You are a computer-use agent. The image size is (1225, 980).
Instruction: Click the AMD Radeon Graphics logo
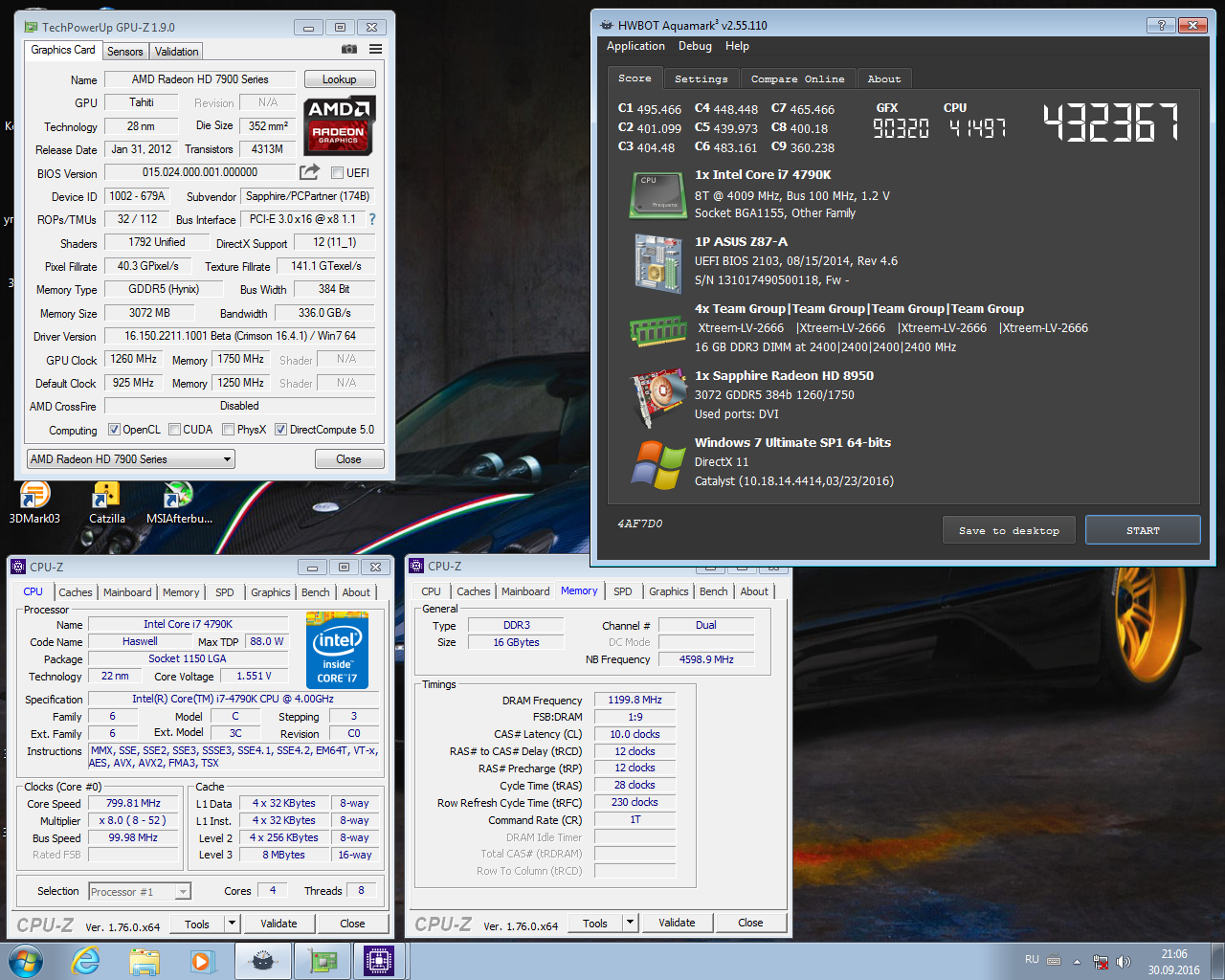pyautogui.click(x=340, y=126)
